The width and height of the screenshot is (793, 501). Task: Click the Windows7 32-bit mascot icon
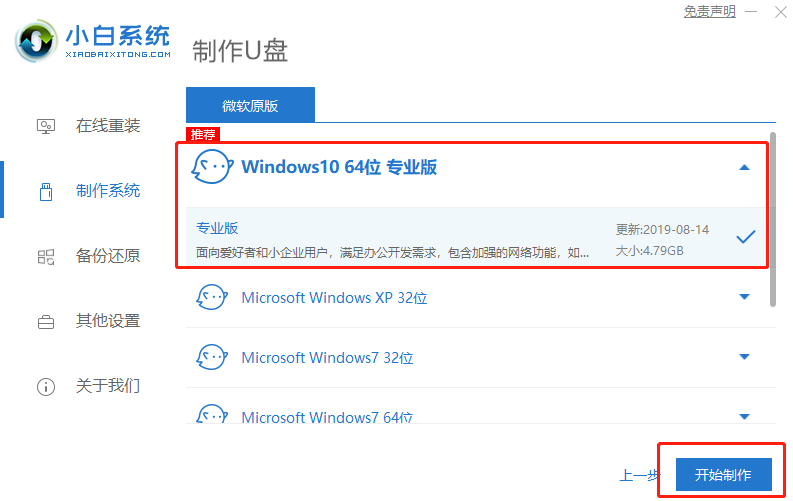(211, 357)
